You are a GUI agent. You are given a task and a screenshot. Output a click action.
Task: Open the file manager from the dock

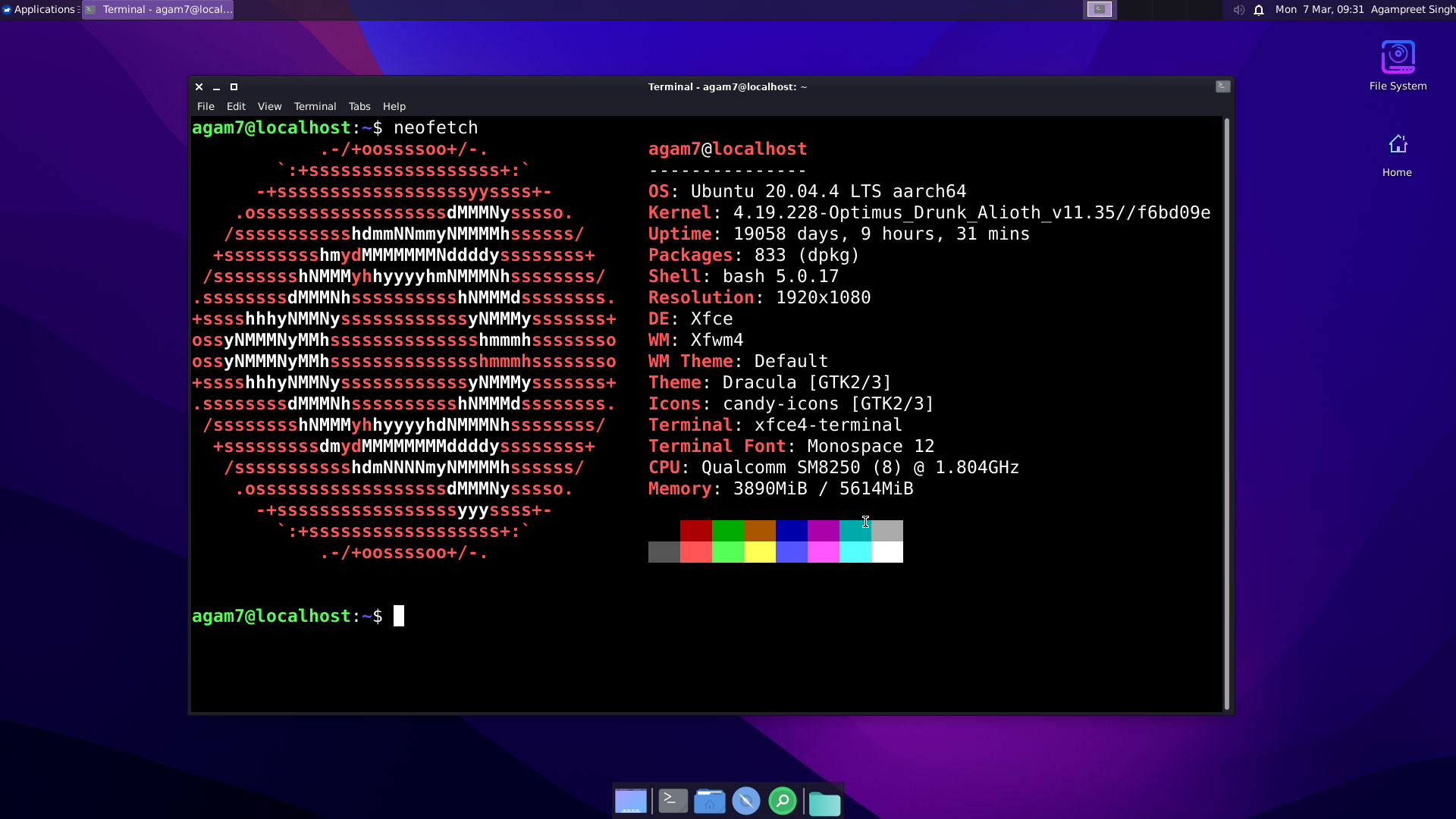pos(710,801)
